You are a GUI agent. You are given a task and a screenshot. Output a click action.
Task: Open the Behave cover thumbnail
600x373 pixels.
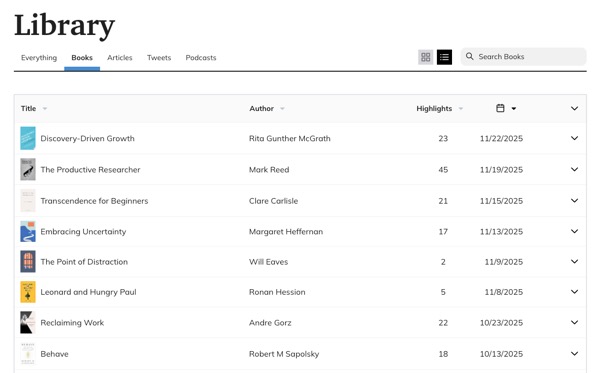[28, 354]
